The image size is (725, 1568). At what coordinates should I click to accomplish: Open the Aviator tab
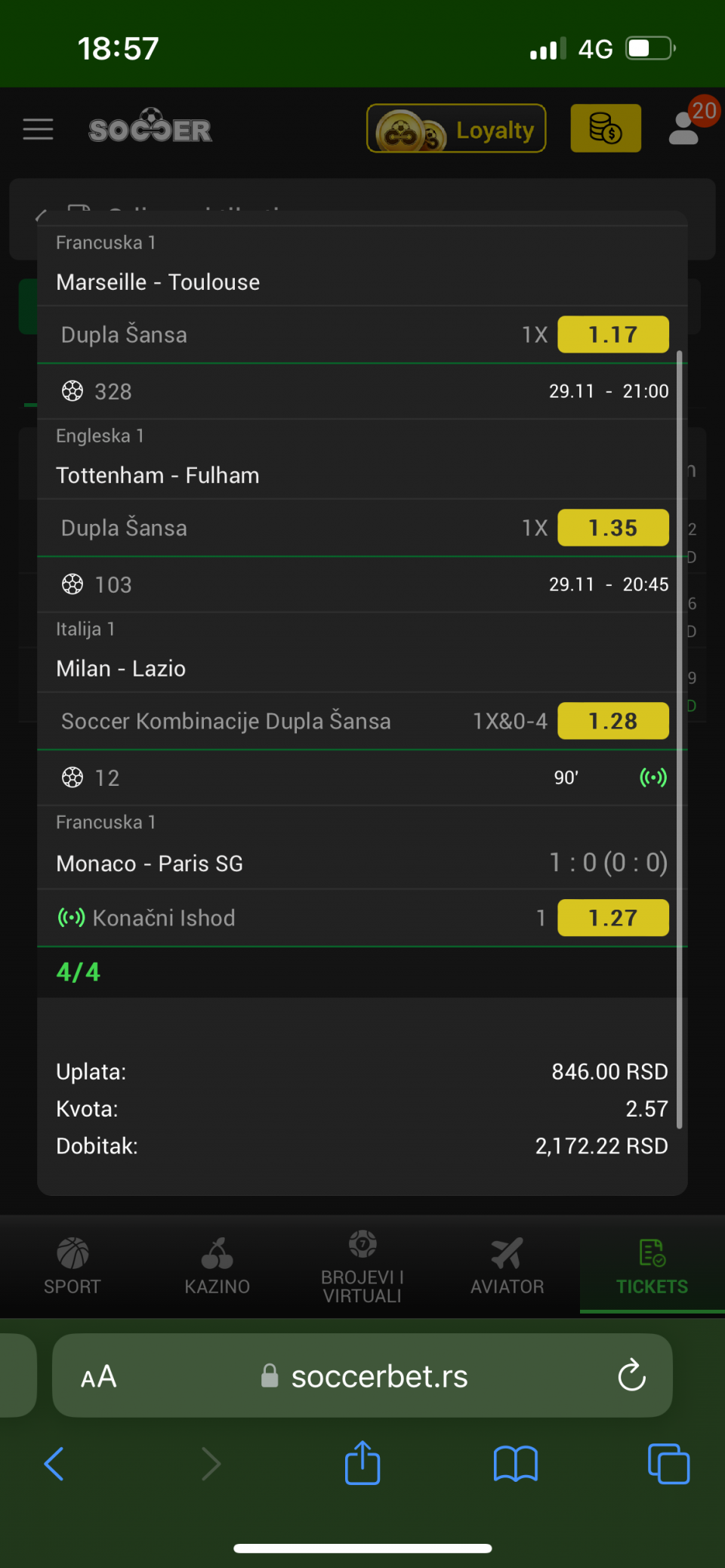(x=507, y=1266)
